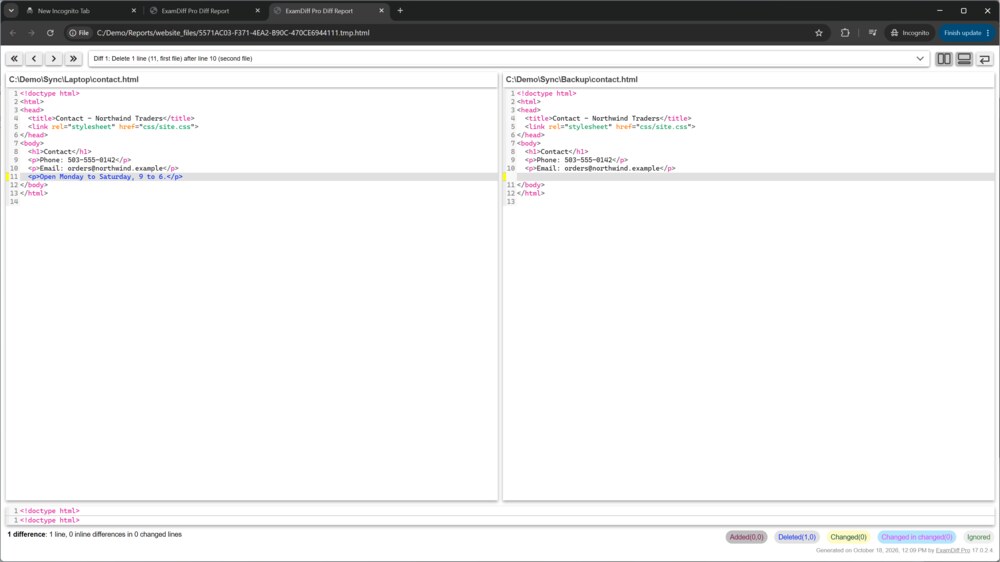This screenshot has height=562, width=1000.
Task: Toggle the Changed in changed(0) badge
Action: [916, 537]
